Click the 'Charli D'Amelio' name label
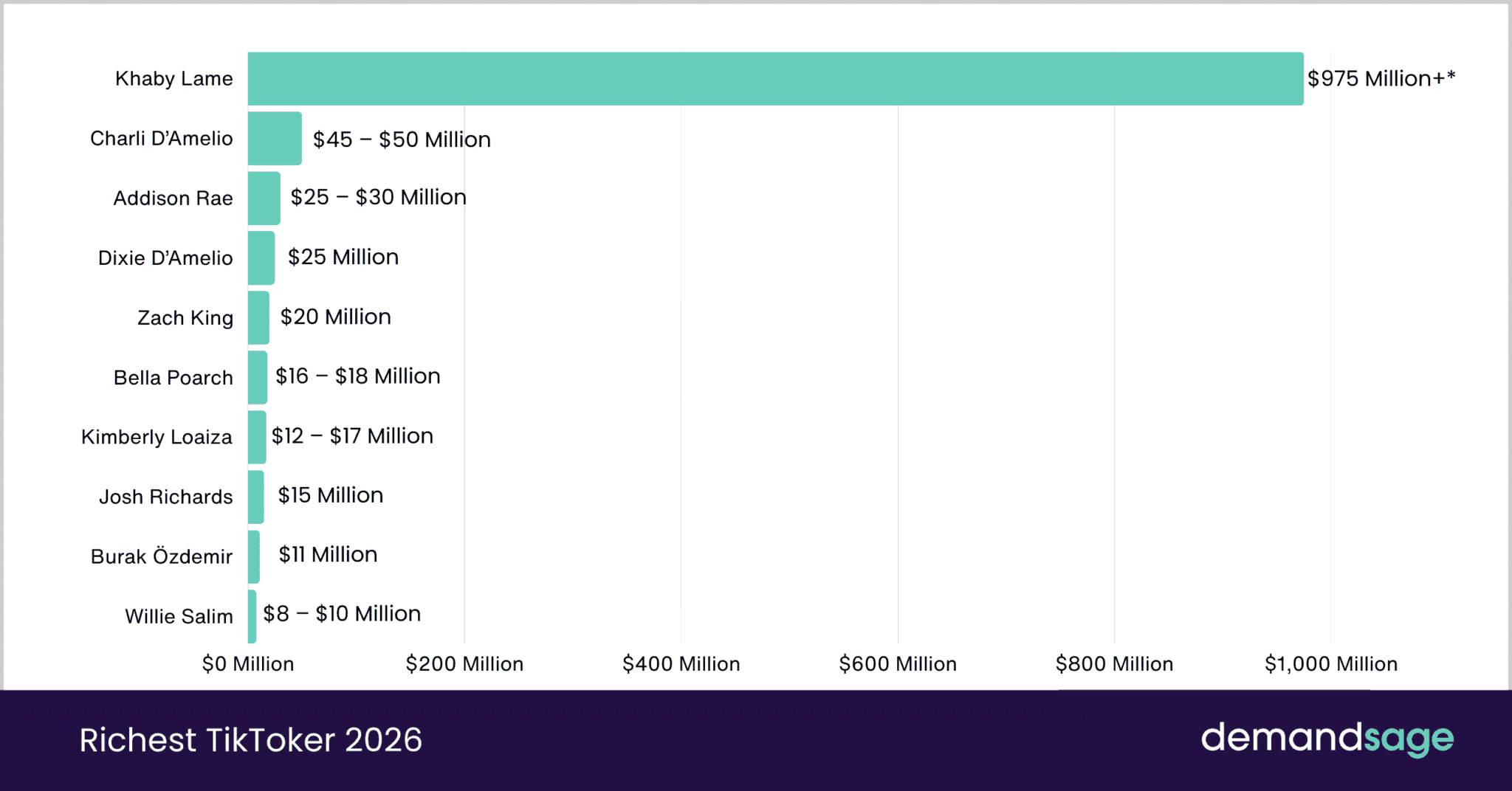Viewport: 1512px width, 791px height. pyautogui.click(x=162, y=138)
